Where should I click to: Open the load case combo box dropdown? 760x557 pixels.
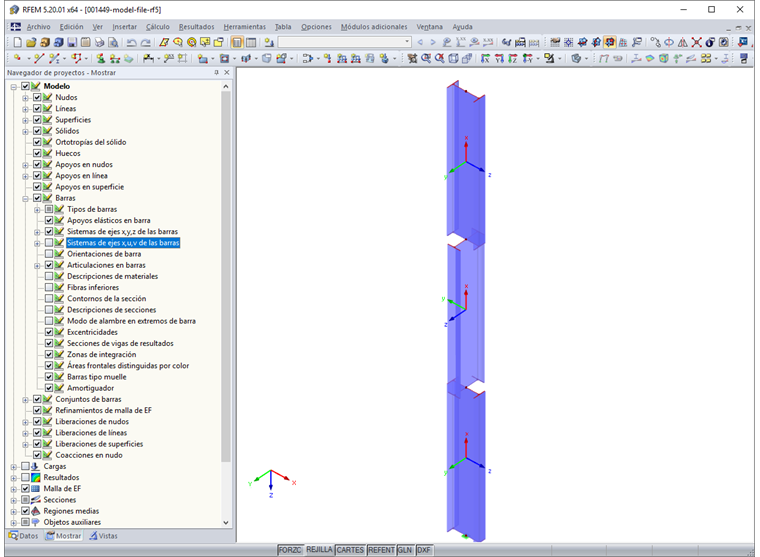407,43
